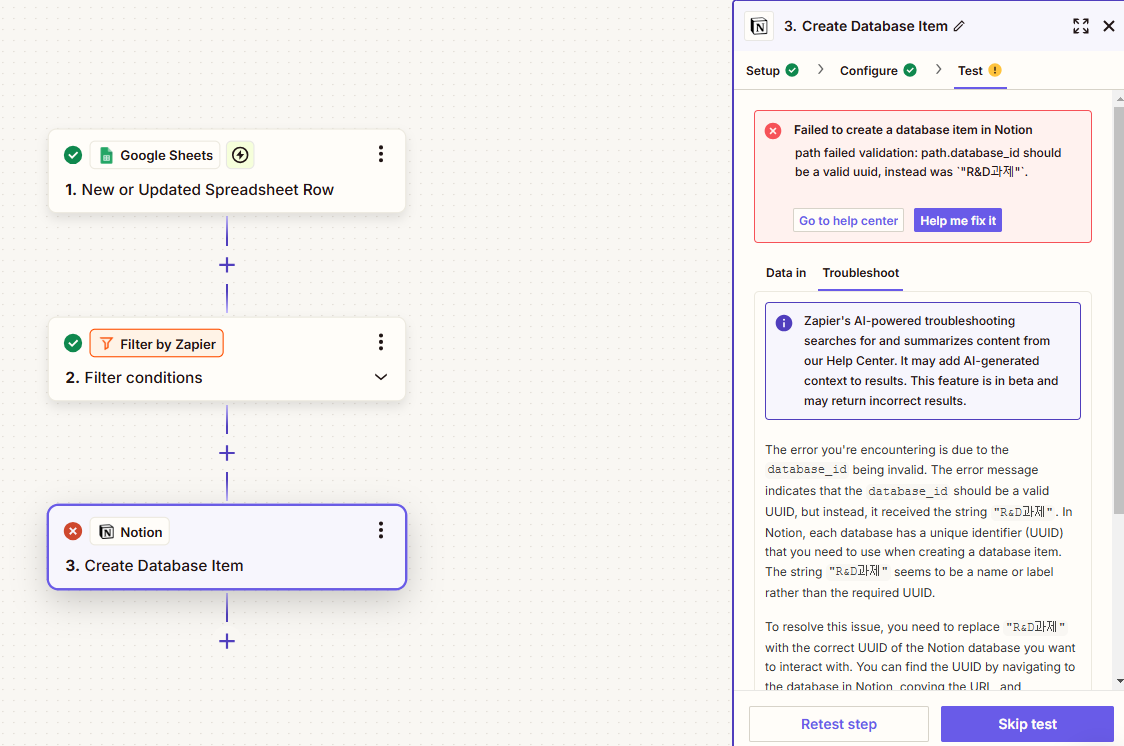Switch to the Configure tab
The image size is (1124, 746).
pyautogui.click(x=878, y=70)
